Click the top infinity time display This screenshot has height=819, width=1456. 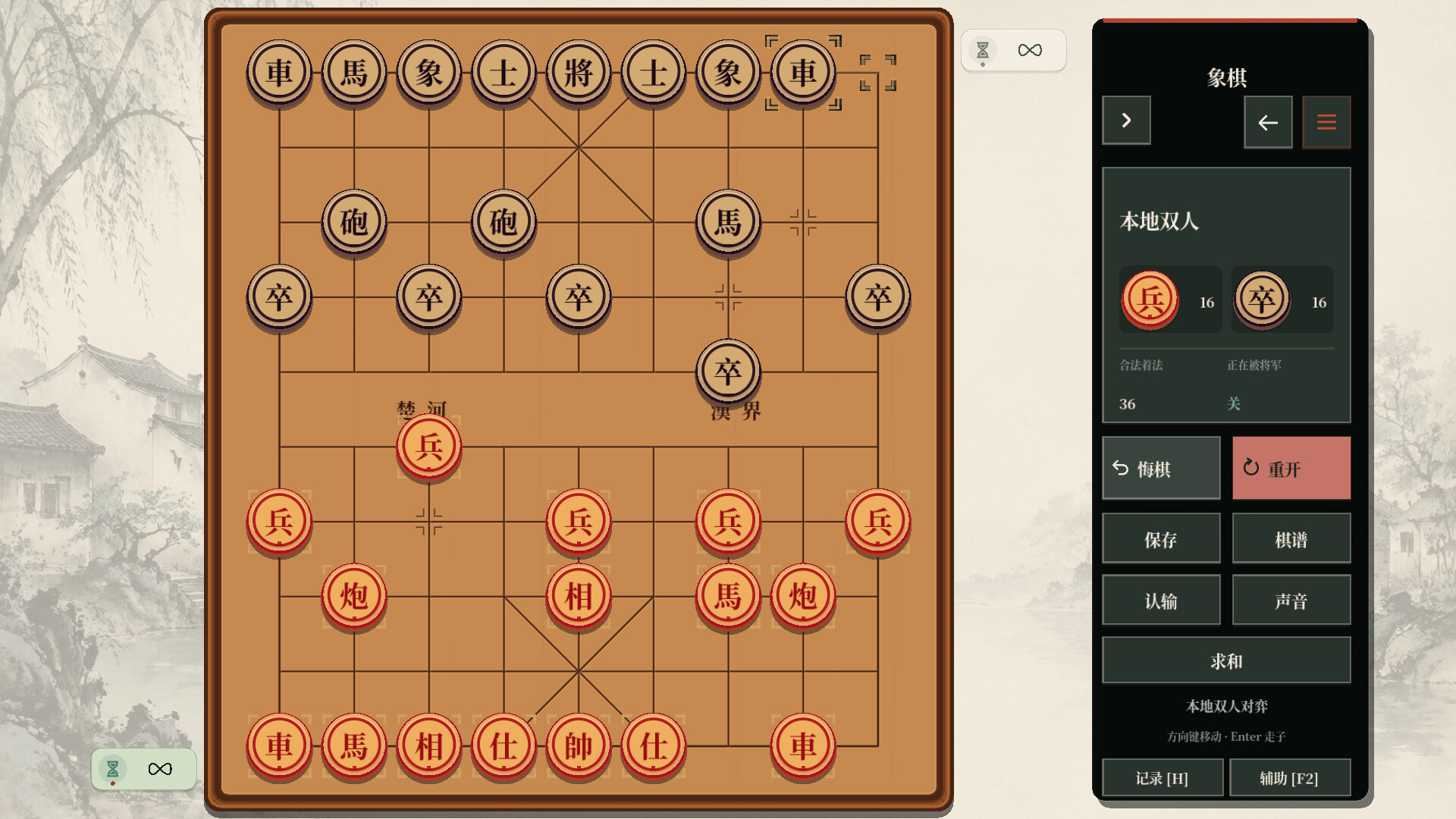coord(1030,50)
